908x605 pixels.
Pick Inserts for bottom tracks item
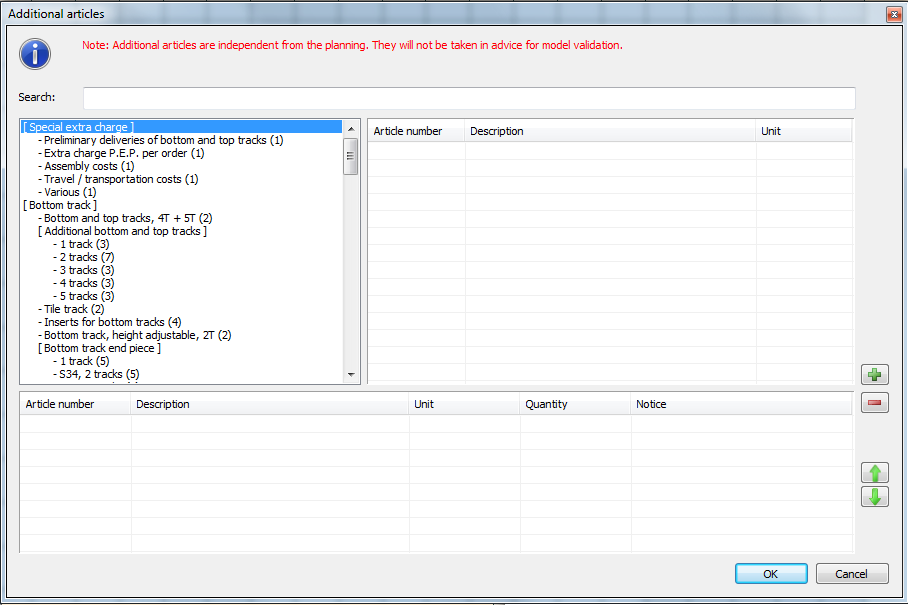112,322
